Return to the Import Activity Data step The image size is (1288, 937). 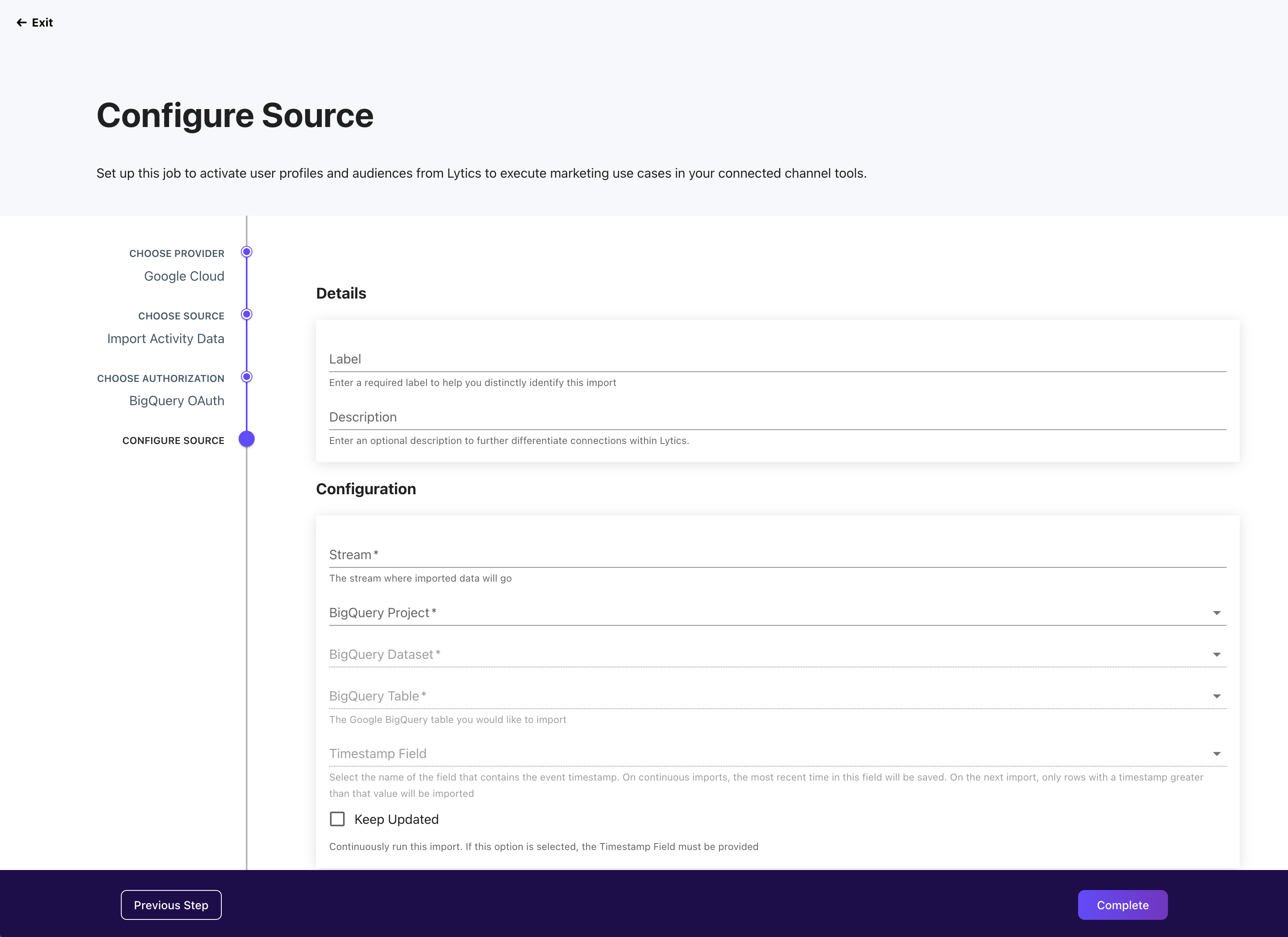(166, 339)
